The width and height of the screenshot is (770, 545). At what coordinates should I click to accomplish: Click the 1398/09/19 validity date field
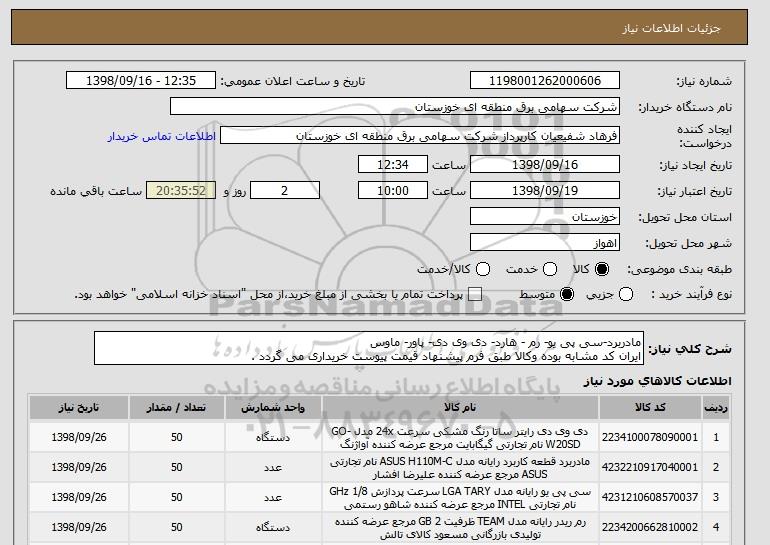point(545,191)
